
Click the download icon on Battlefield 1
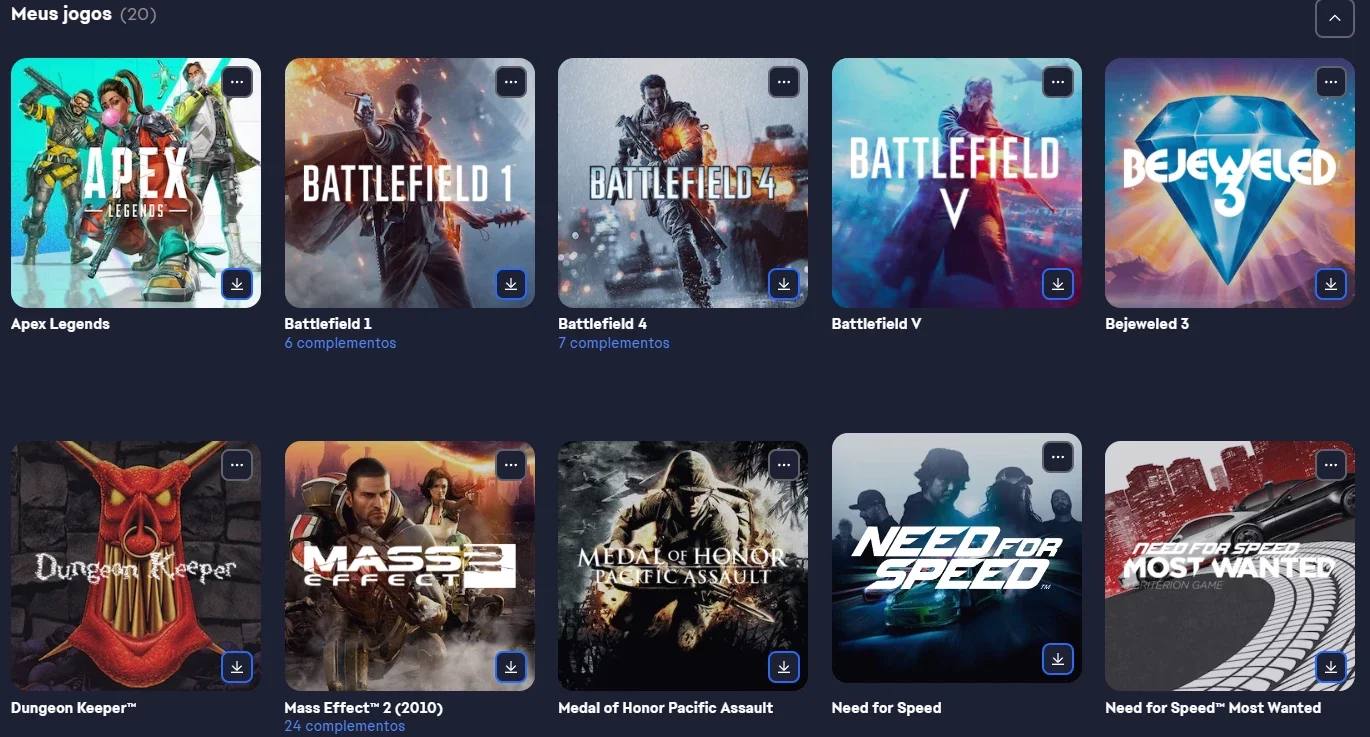[x=511, y=284]
